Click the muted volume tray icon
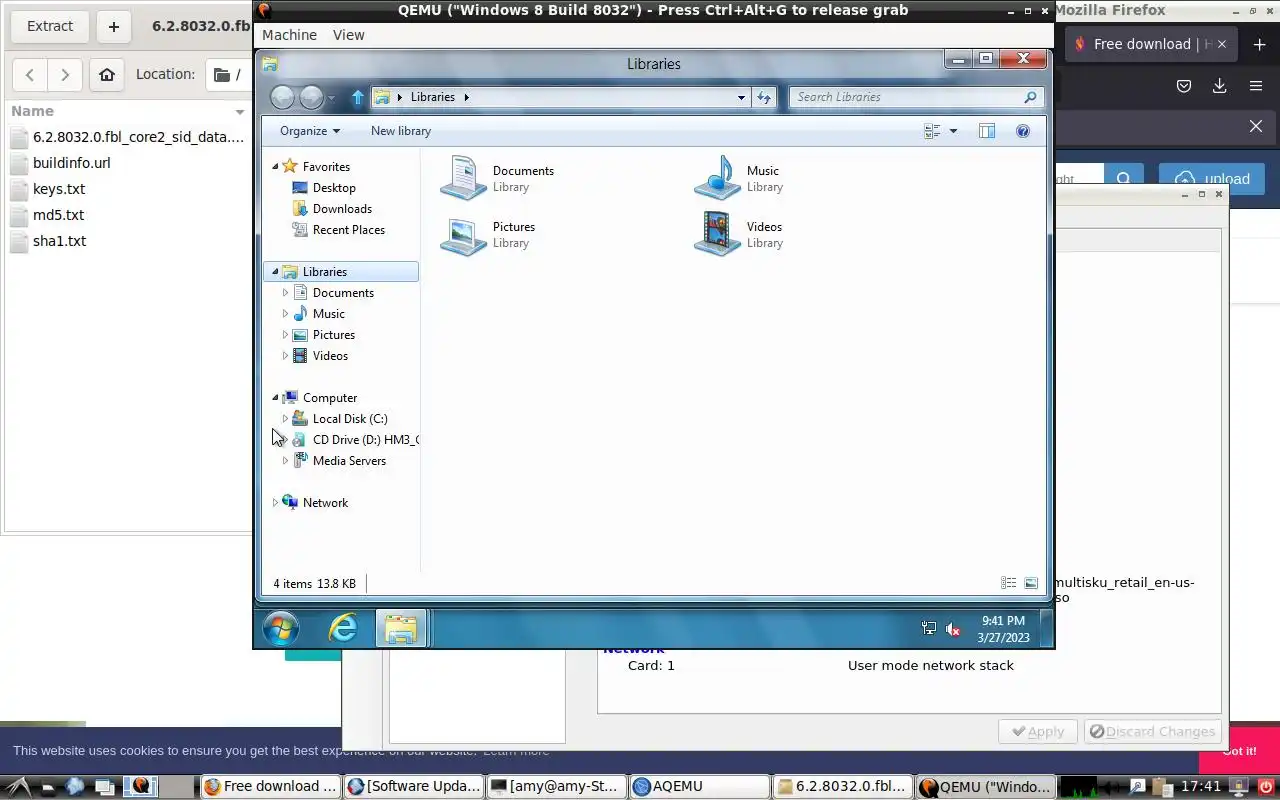The height and width of the screenshot is (800, 1280). pos(953,629)
